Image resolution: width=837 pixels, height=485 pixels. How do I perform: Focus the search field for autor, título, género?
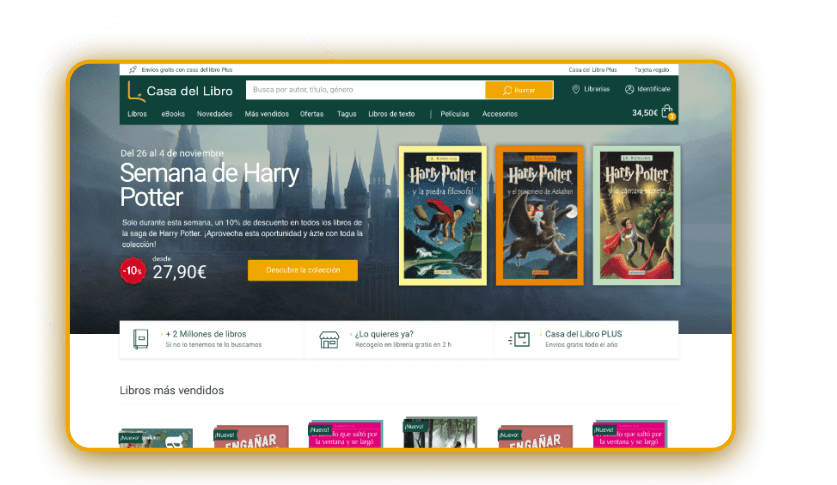pos(364,90)
